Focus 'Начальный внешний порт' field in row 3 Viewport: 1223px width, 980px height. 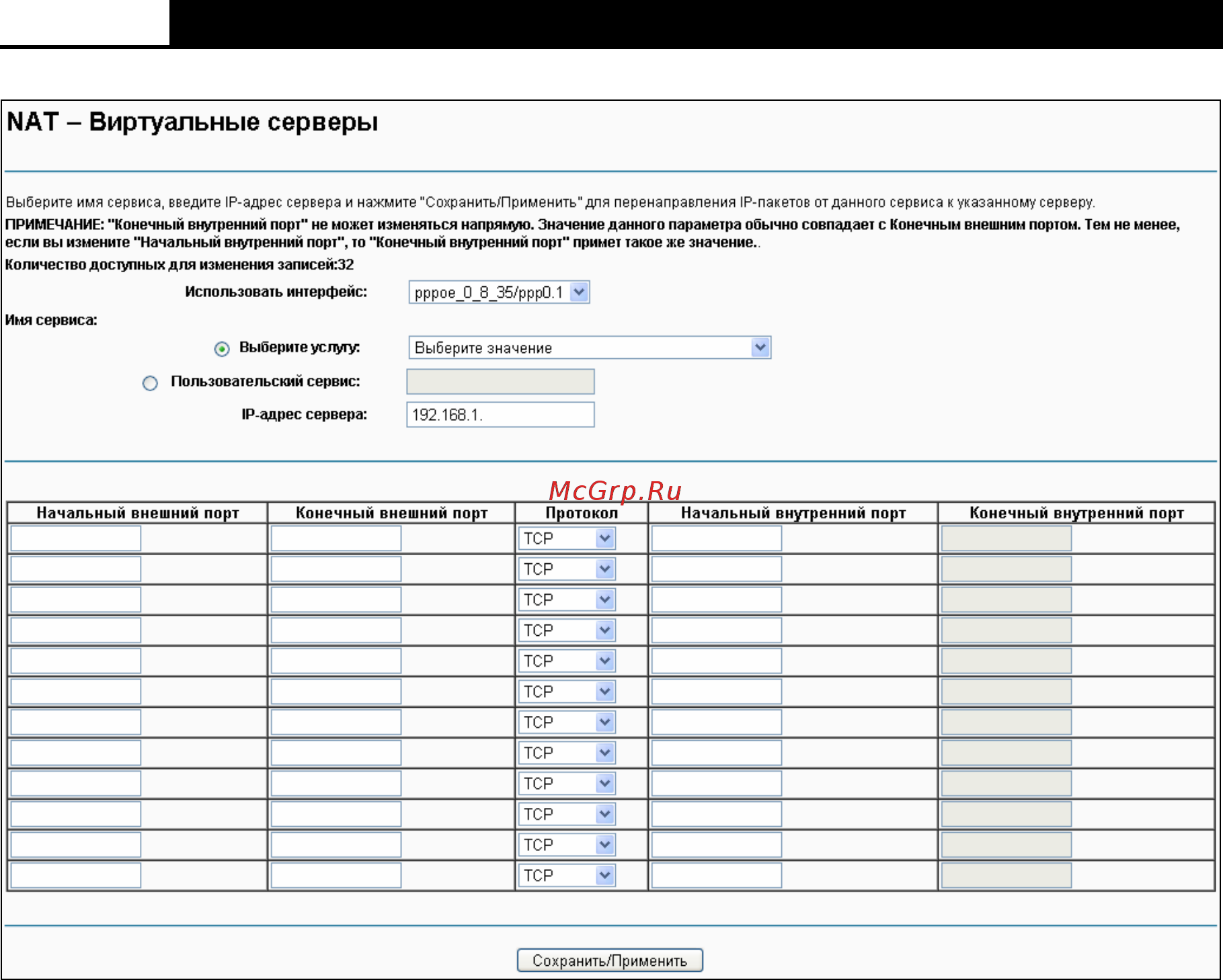point(76,600)
